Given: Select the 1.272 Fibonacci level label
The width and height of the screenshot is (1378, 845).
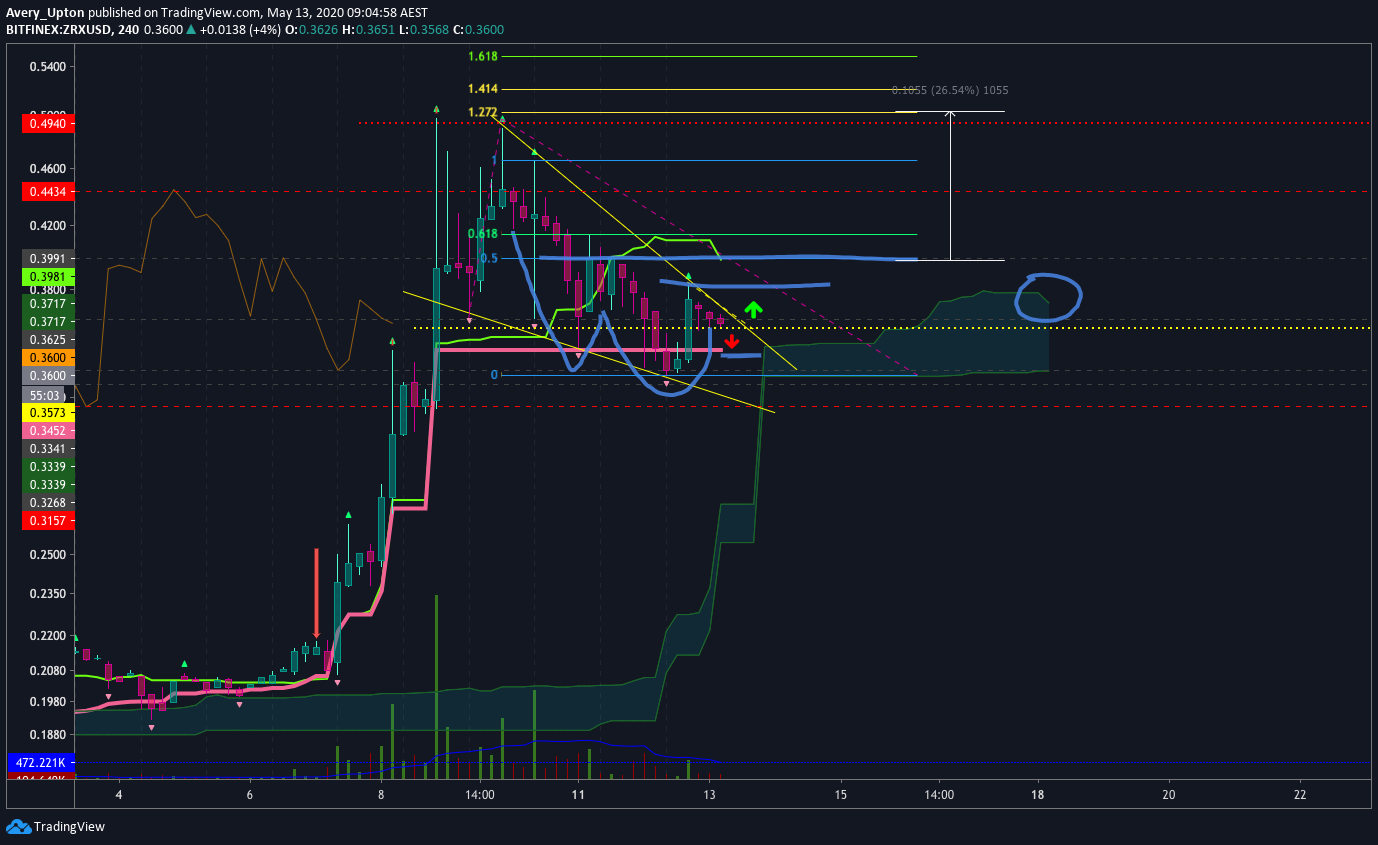Looking at the screenshot, I should (484, 112).
